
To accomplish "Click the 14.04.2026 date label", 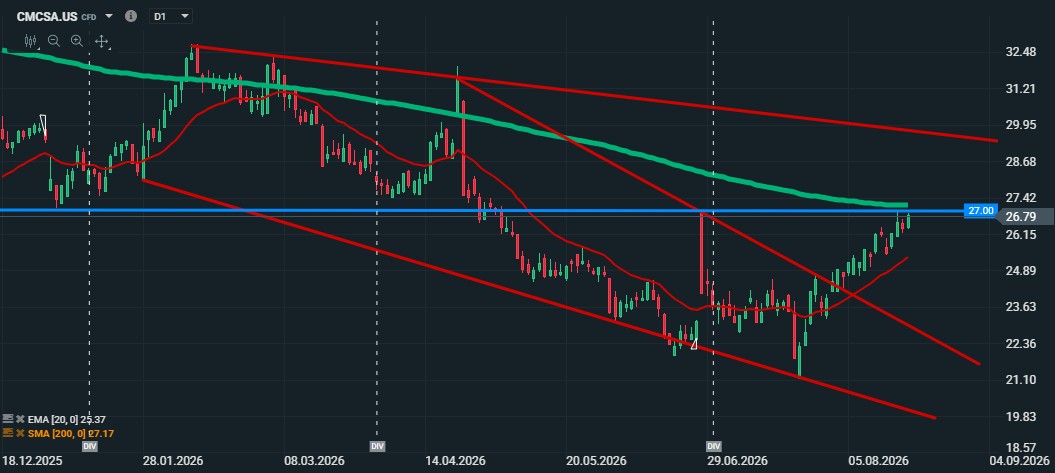I will coord(456,461).
